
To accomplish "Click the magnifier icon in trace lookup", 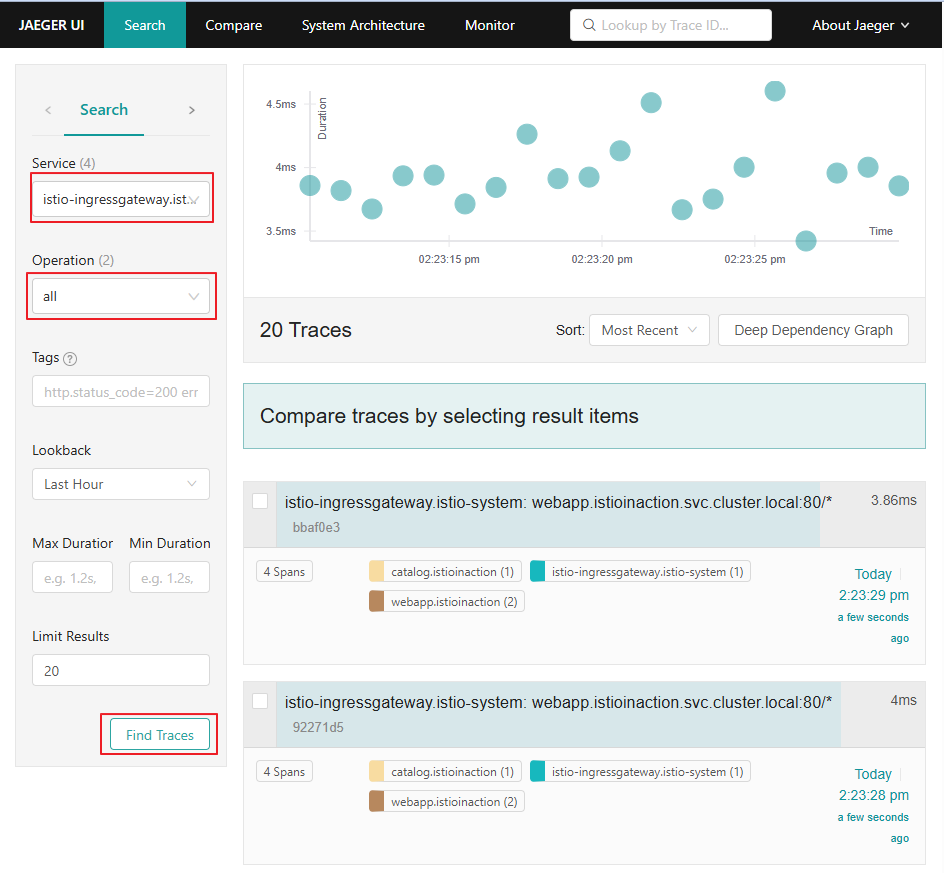I will coord(589,25).
